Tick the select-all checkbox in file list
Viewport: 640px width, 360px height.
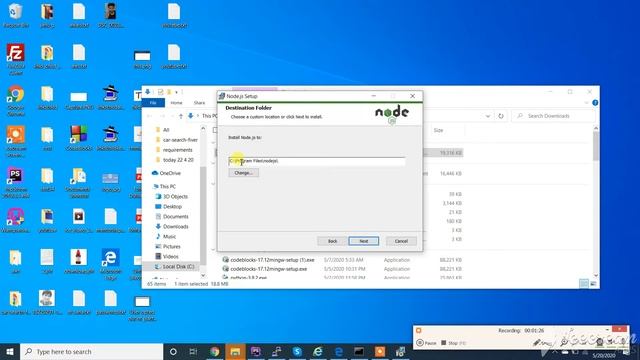pos(216,130)
